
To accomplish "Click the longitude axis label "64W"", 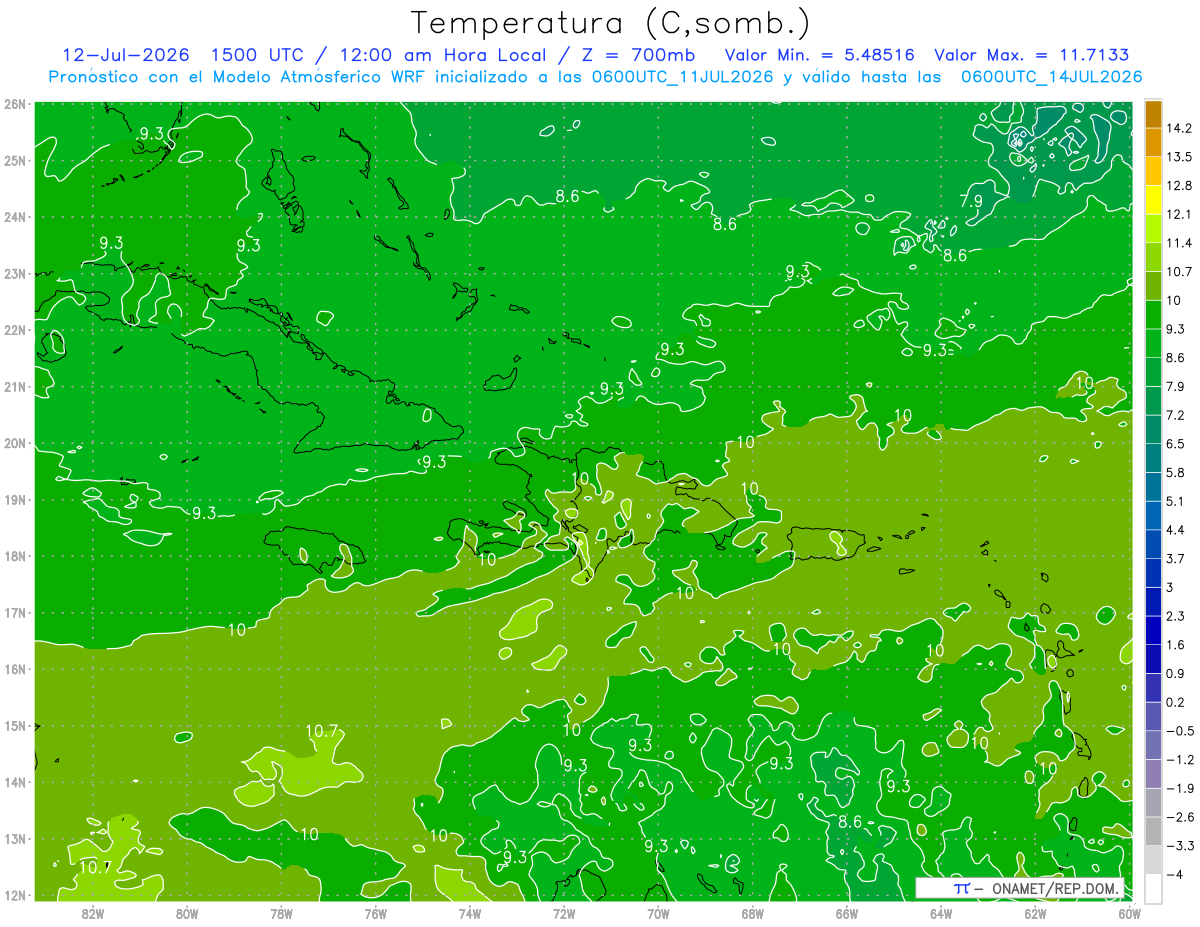I will pos(941,913).
